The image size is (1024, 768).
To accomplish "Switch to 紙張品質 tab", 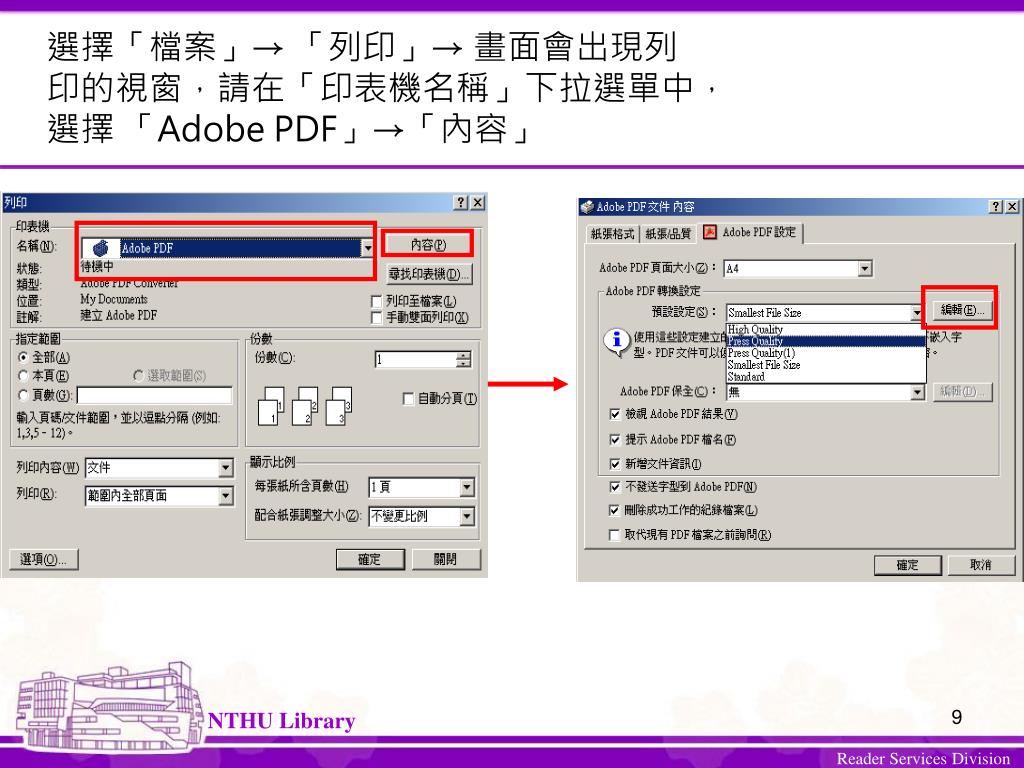I will [x=668, y=234].
